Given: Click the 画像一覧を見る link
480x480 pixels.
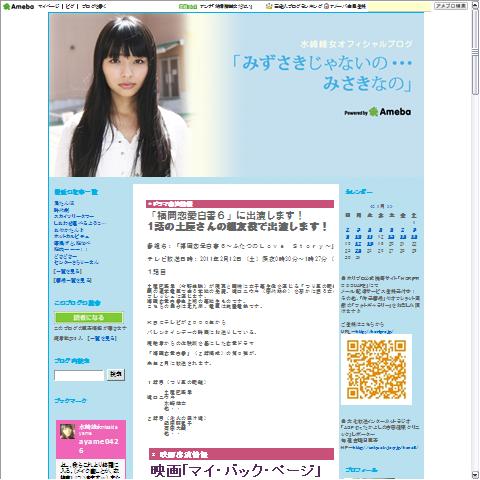Looking at the screenshot, I should point(73,281).
